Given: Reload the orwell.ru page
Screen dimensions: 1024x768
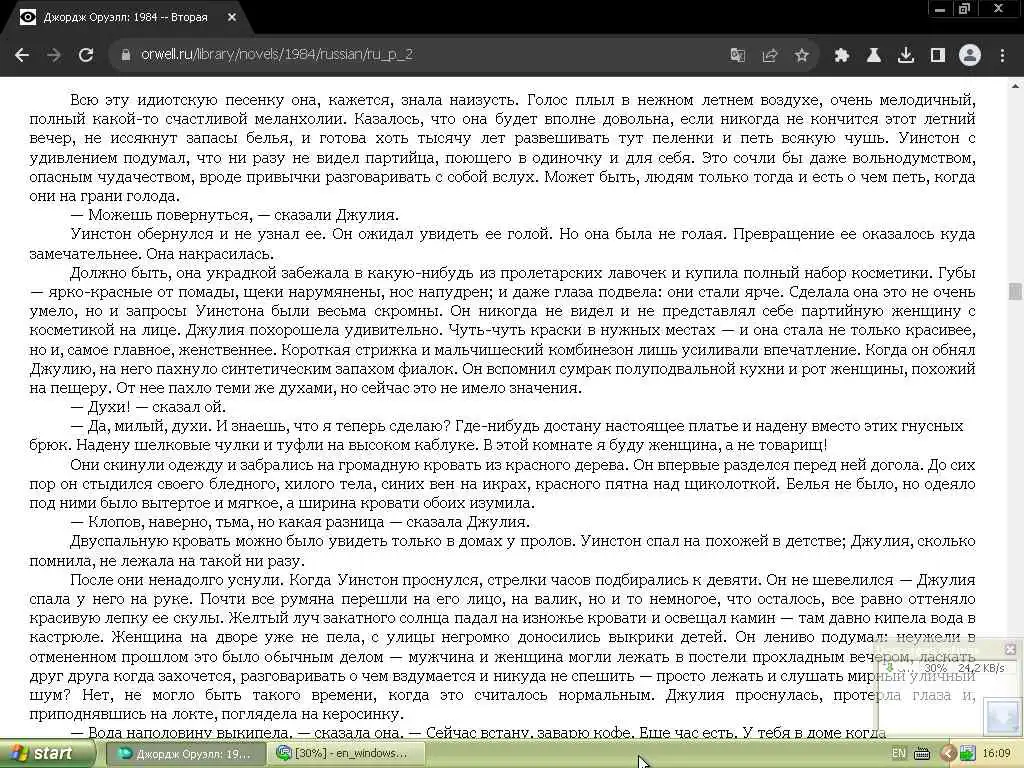Looking at the screenshot, I should (x=86, y=56).
